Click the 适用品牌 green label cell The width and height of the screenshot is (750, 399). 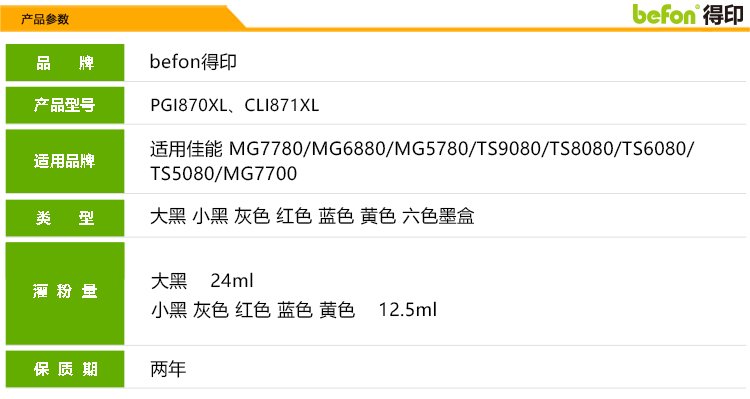tap(65, 161)
